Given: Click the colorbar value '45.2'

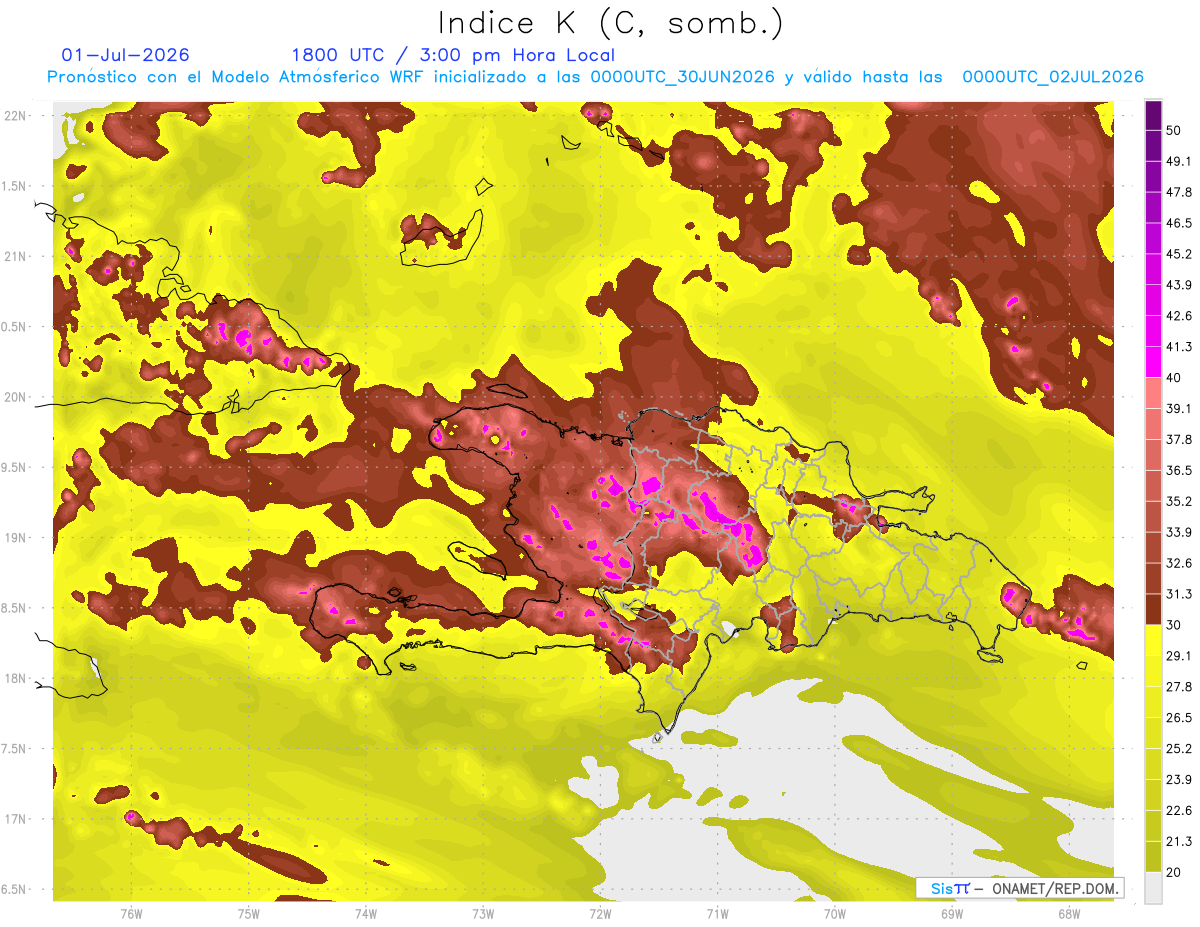Looking at the screenshot, I should (x=1179, y=254).
